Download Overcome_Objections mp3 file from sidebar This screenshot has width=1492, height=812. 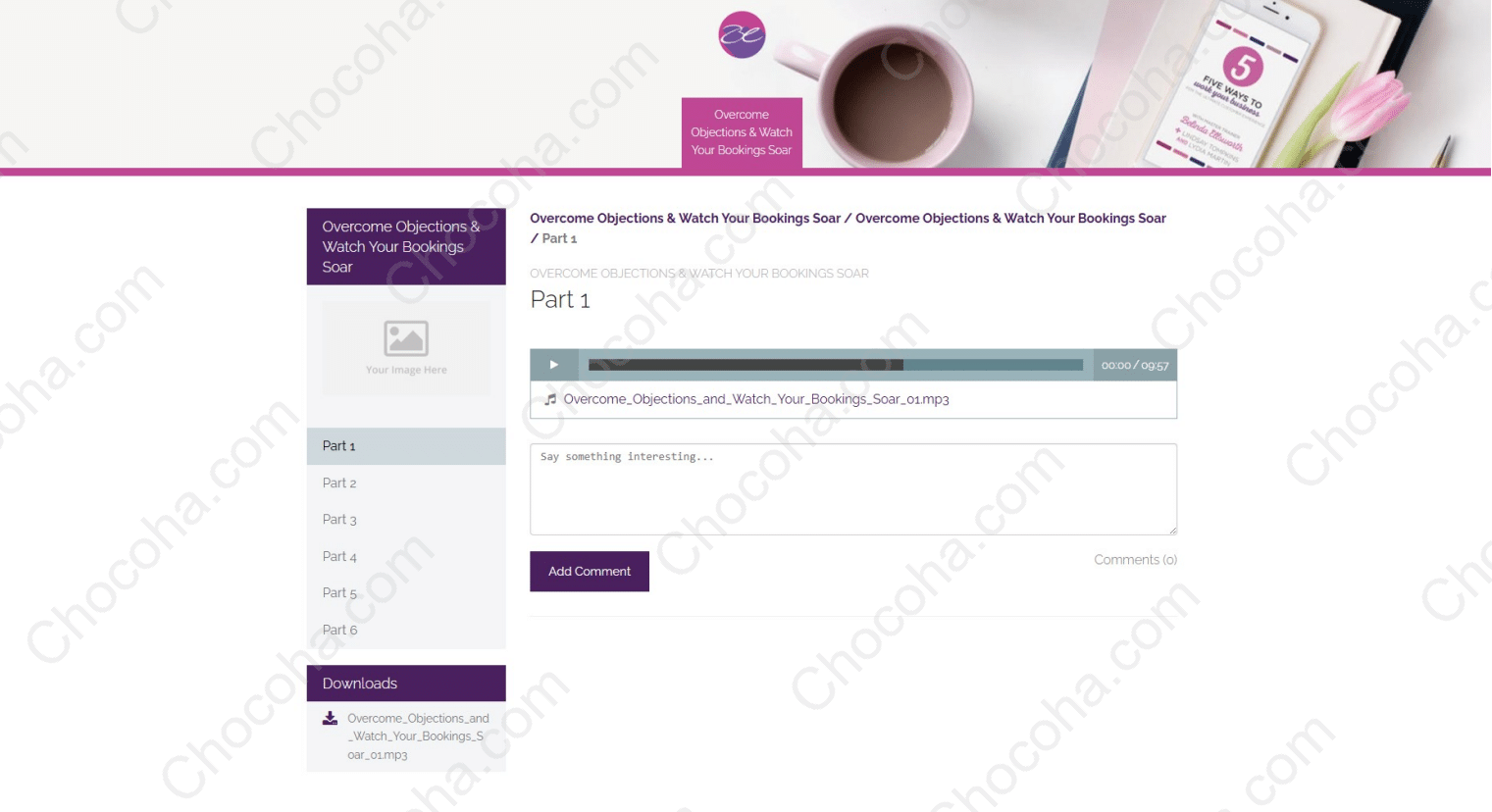418,736
